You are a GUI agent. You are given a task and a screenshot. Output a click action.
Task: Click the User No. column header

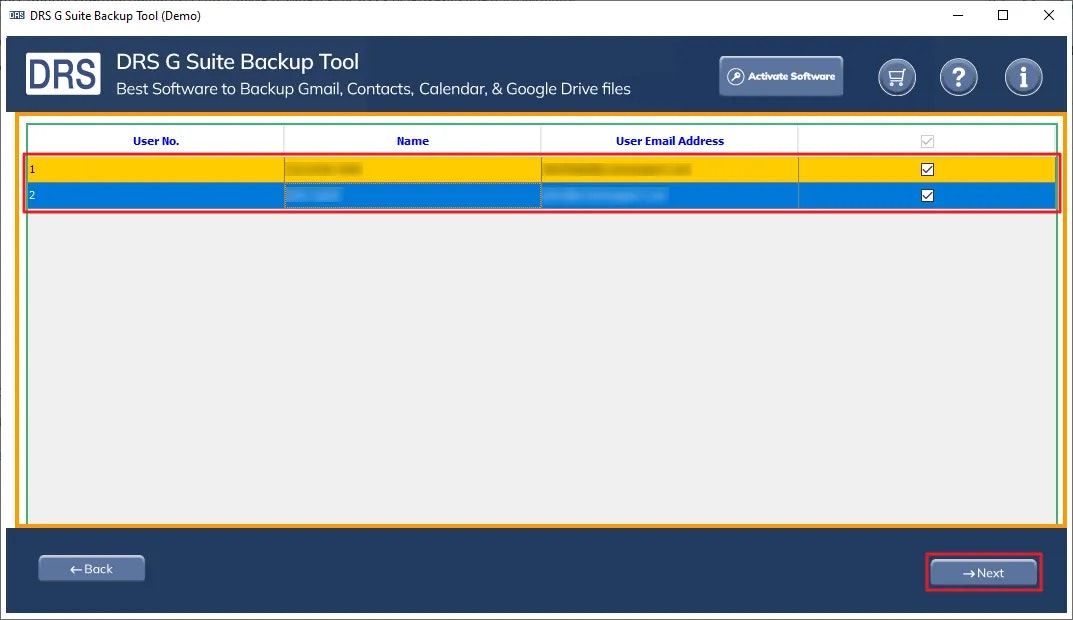click(156, 141)
